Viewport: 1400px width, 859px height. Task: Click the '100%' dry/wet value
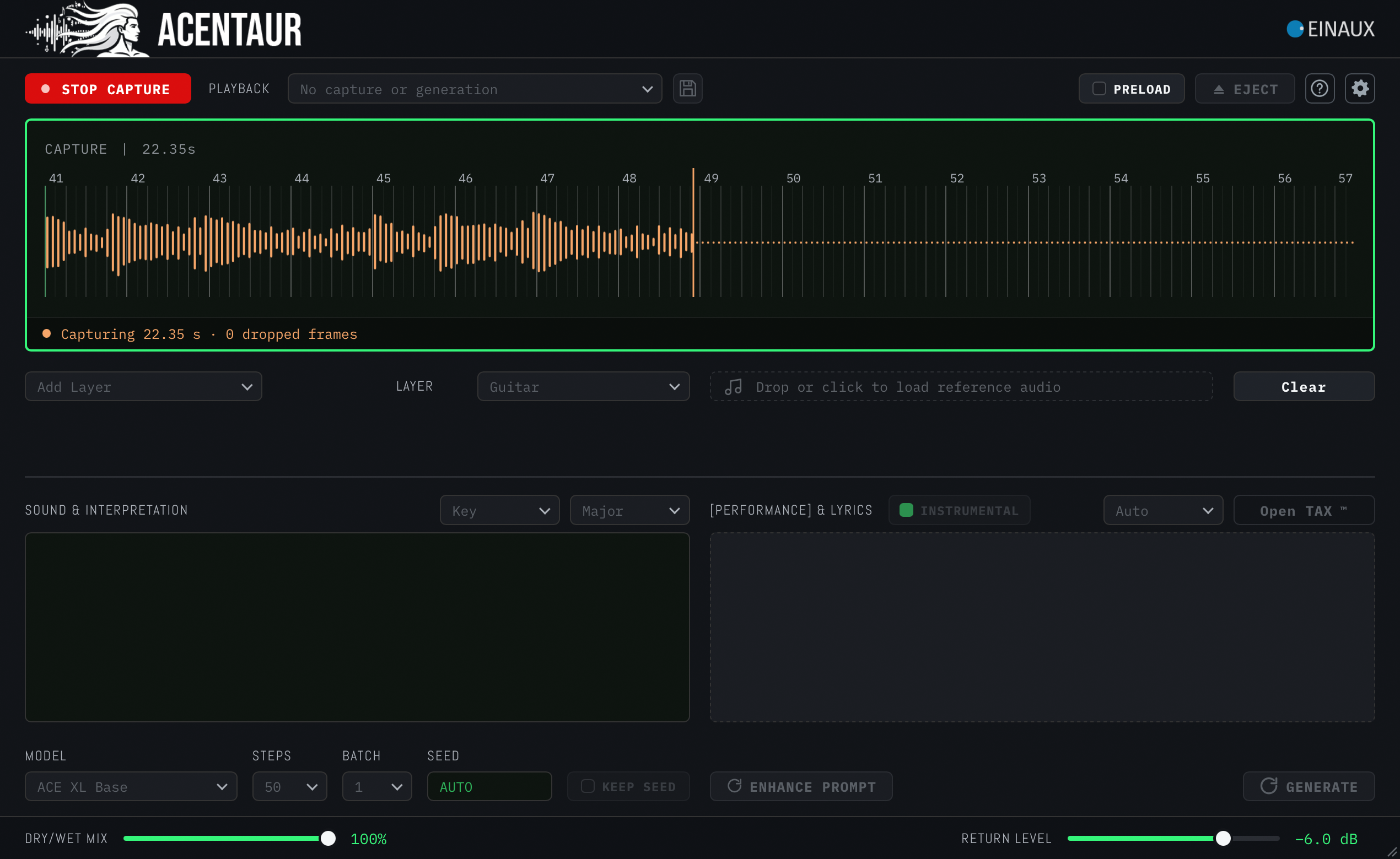pyautogui.click(x=369, y=839)
